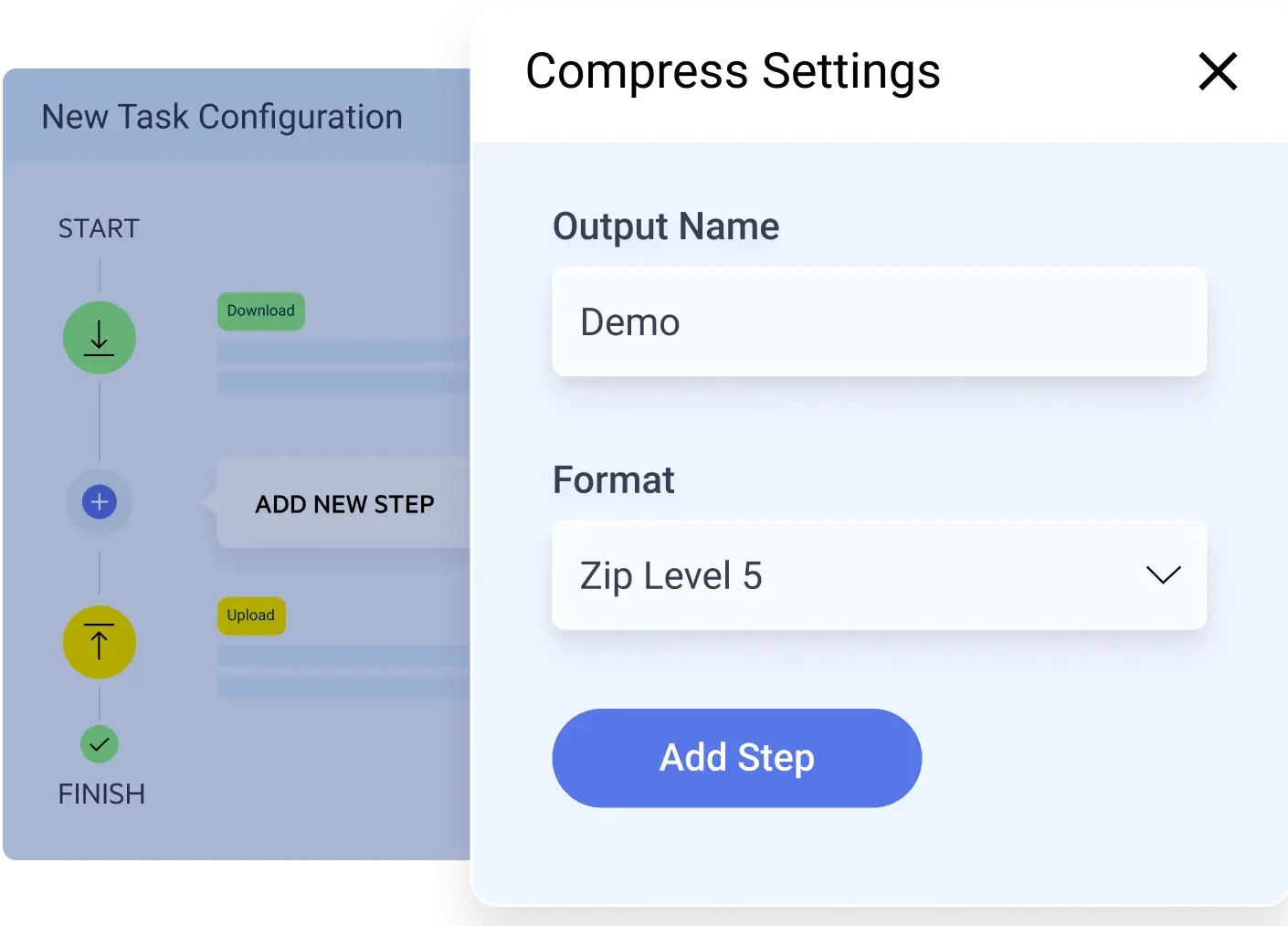This screenshot has height=926, width=1288.
Task: Click the START node connector line
Action: tap(99, 274)
